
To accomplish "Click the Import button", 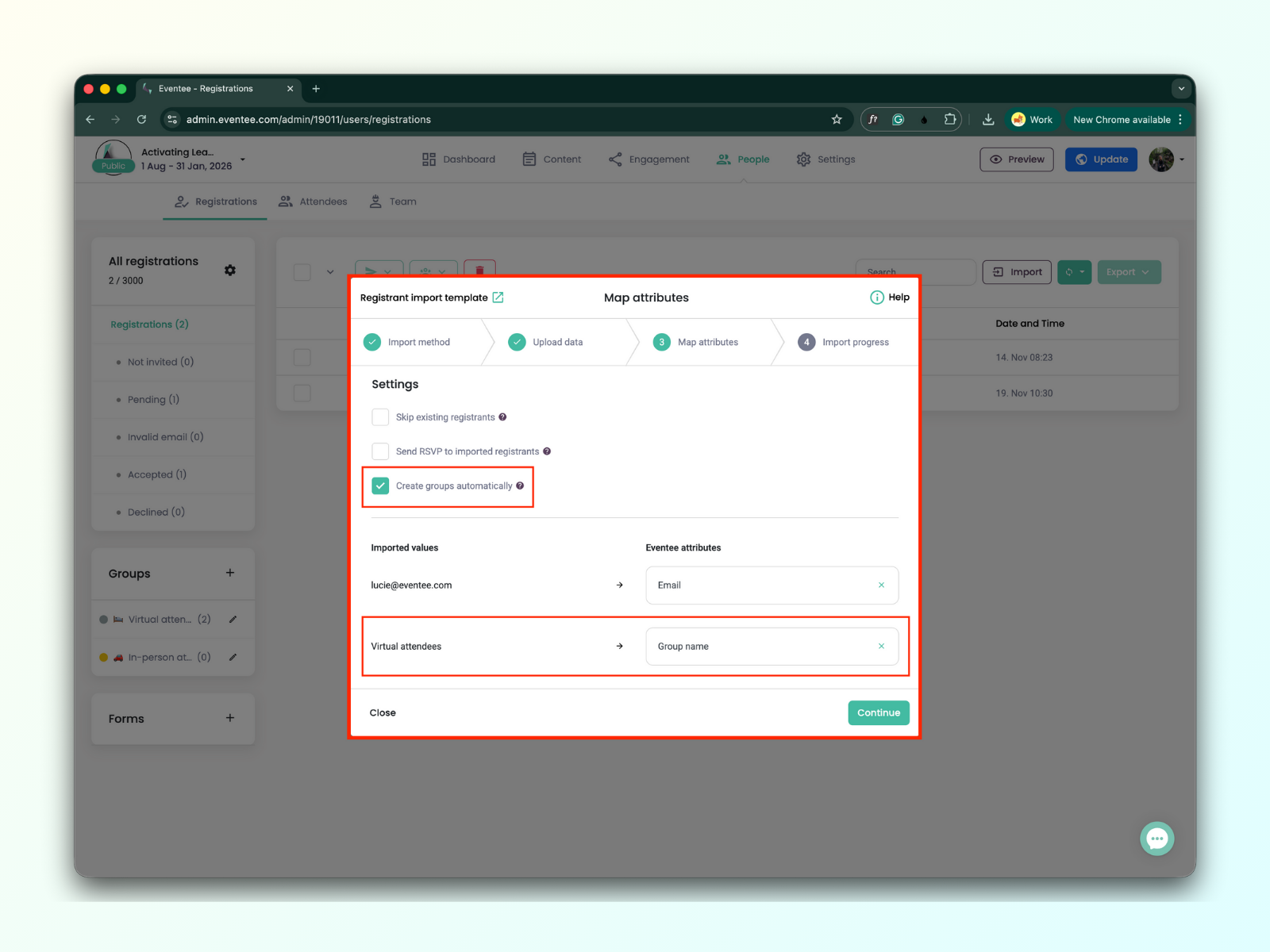I will click(1018, 272).
